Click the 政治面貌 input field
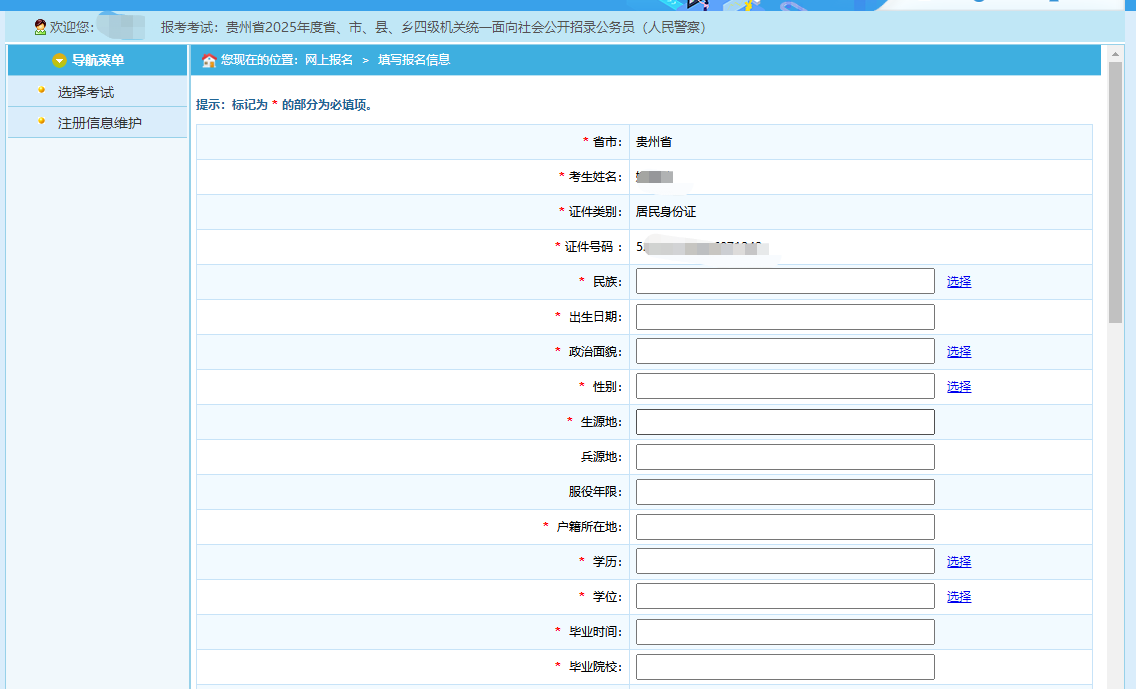 click(x=785, y=351)
